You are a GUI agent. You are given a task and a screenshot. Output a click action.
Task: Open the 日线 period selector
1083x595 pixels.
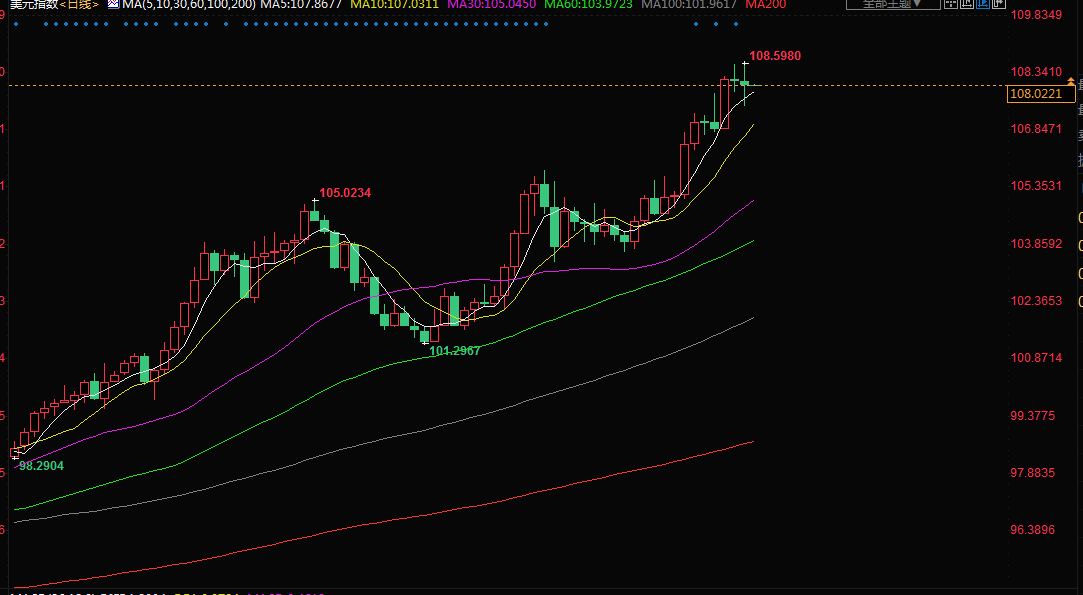[x=80, y=5]
